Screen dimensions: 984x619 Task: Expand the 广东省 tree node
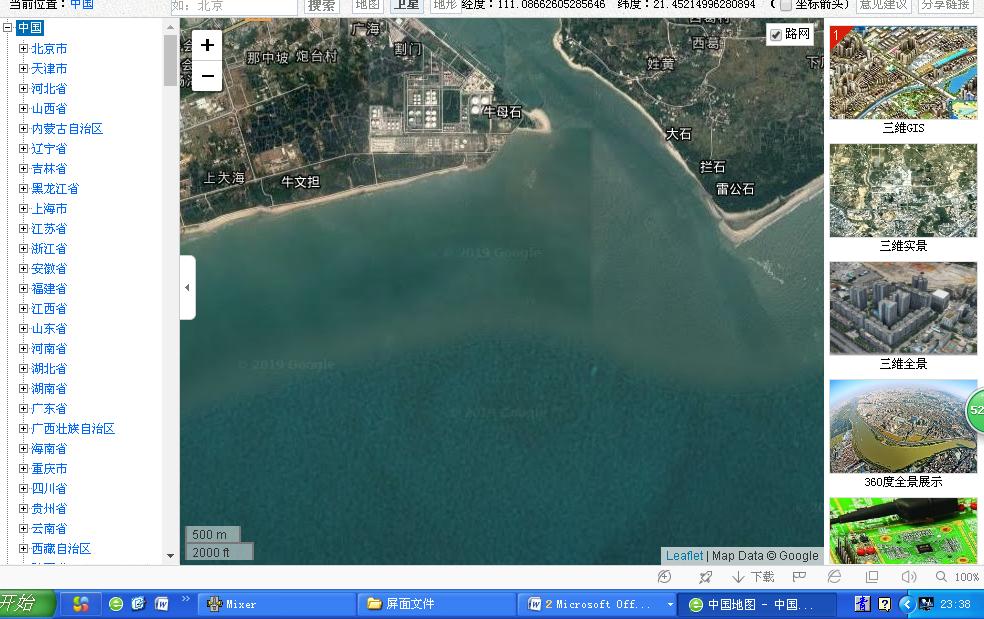pyautogui.click(x=23, y=408)
